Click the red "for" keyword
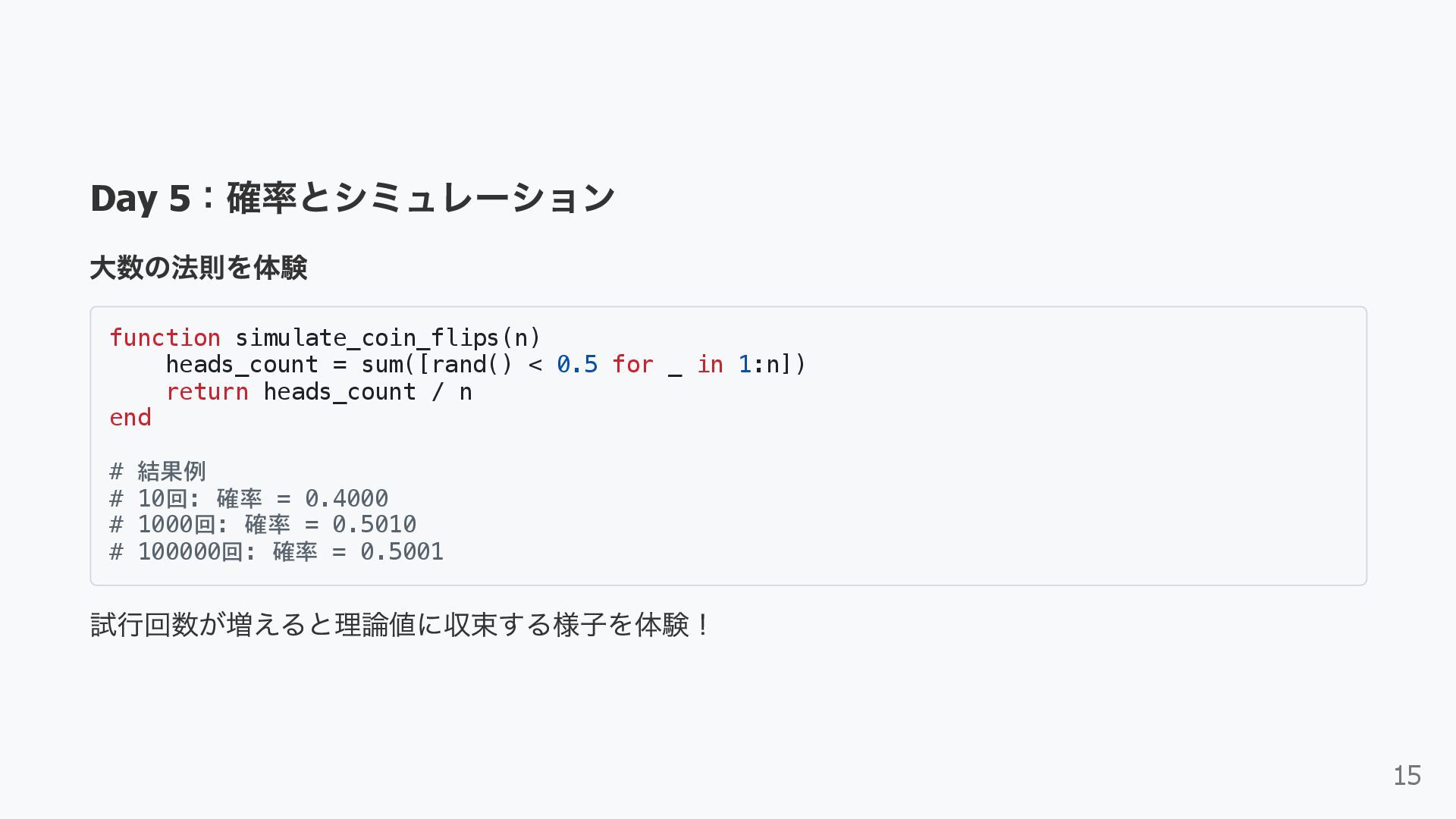This screenshot has height=819, width=1456. tap(632, 365)
